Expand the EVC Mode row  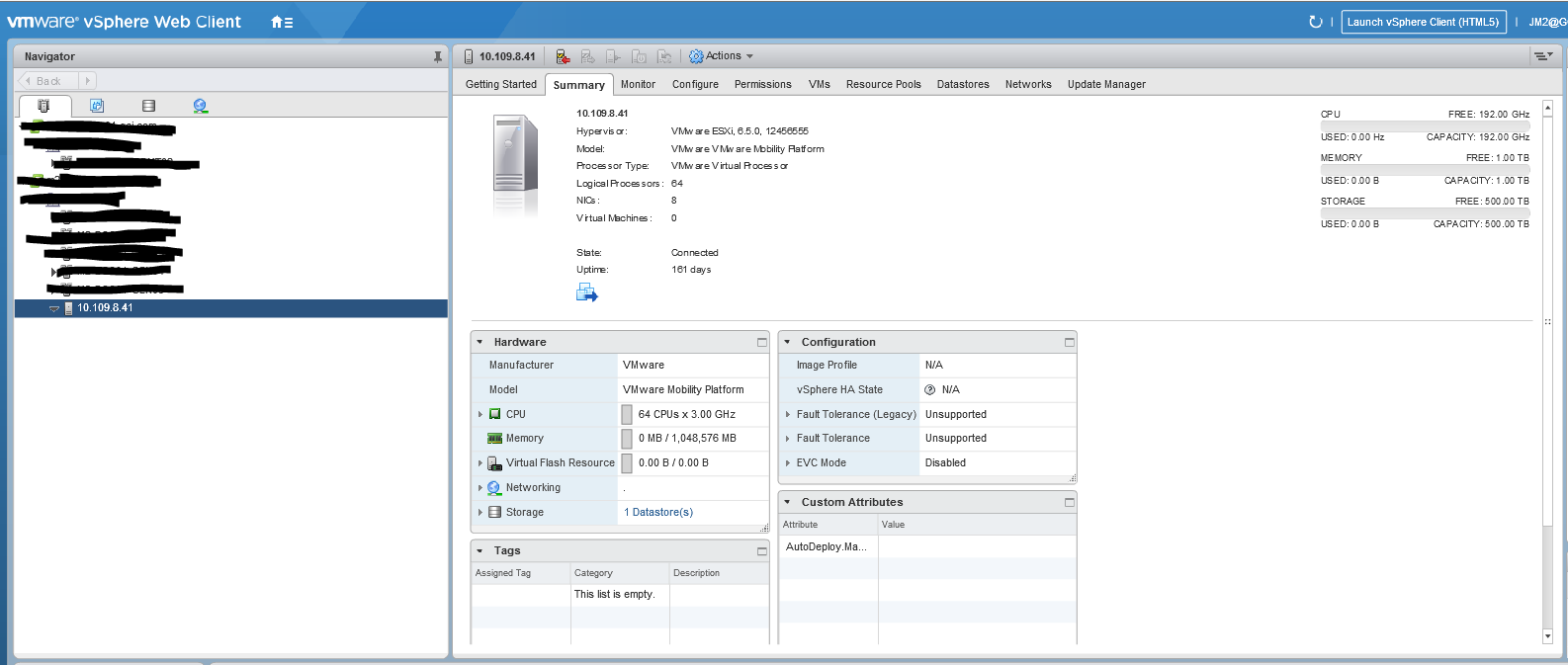[x=788, y=462]
